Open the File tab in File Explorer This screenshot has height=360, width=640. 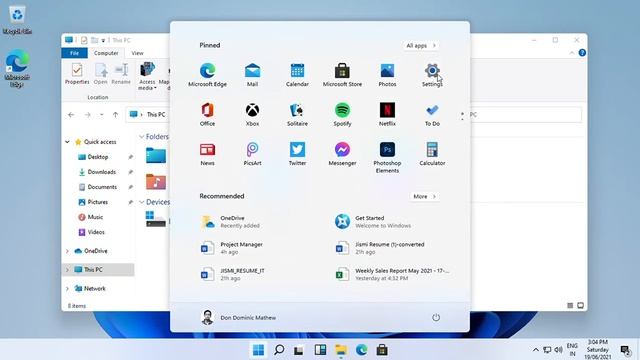pos(74,53)
